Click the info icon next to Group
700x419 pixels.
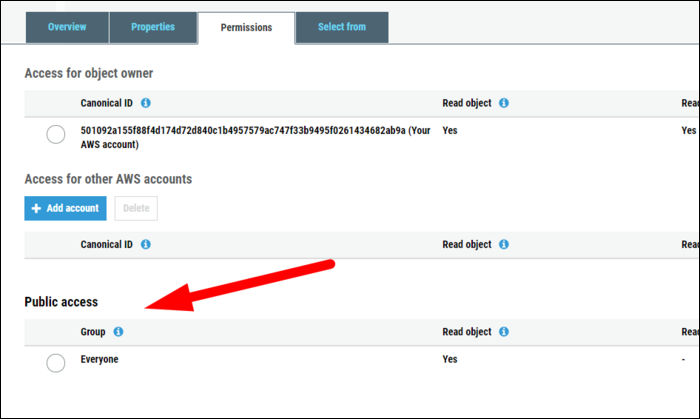118,332
